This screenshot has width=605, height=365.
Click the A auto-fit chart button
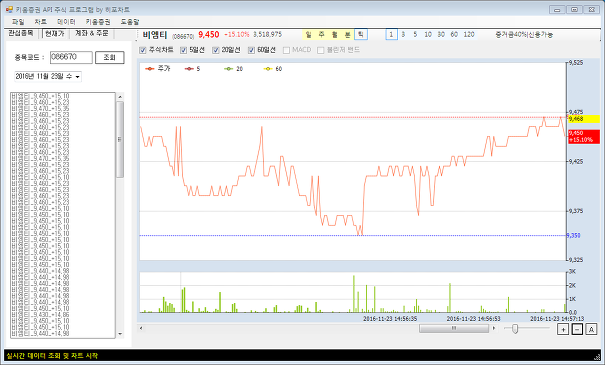[591, 330]
